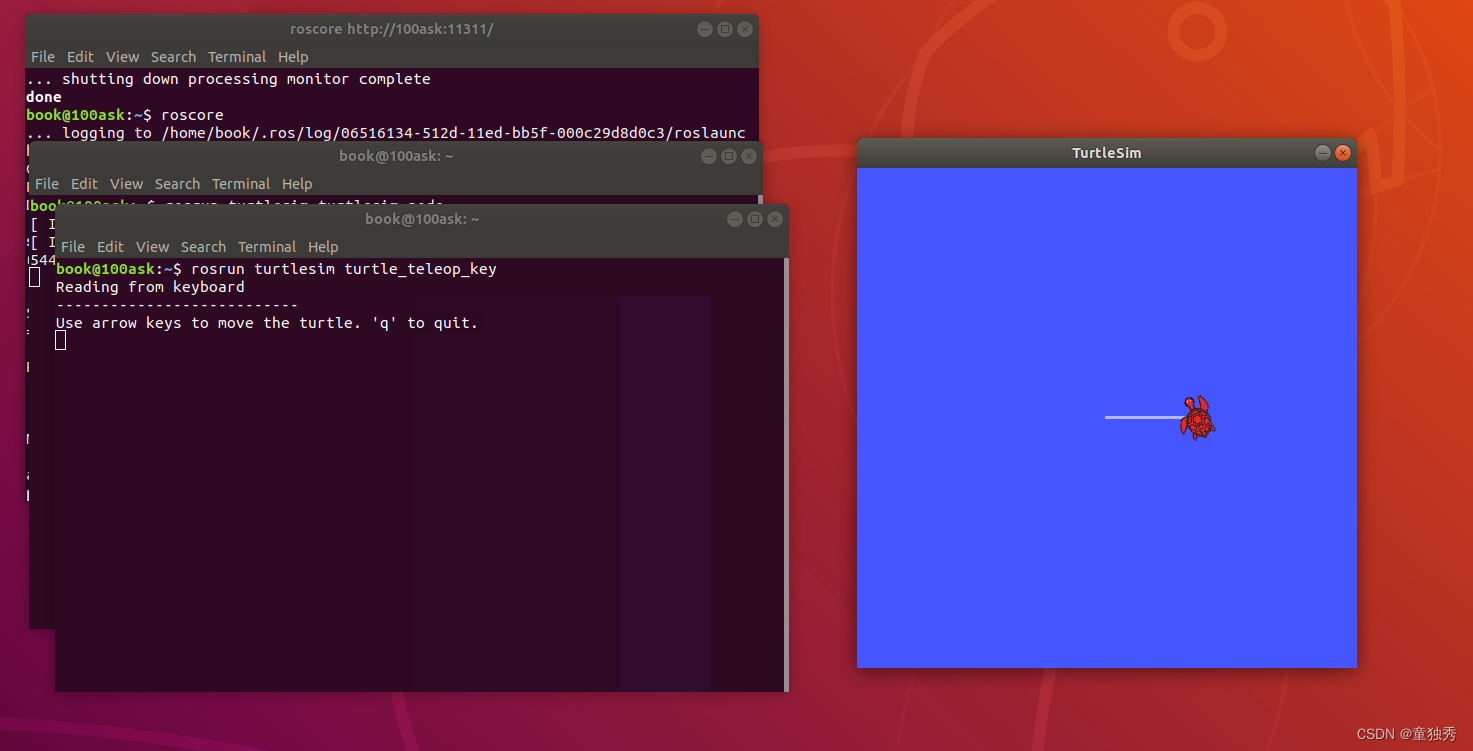This screenshot has height=751, width=1473.
Task: Open Terminal menu in middle book@100ask terminal
Action: pyautogui.click(x=241, y=184)
